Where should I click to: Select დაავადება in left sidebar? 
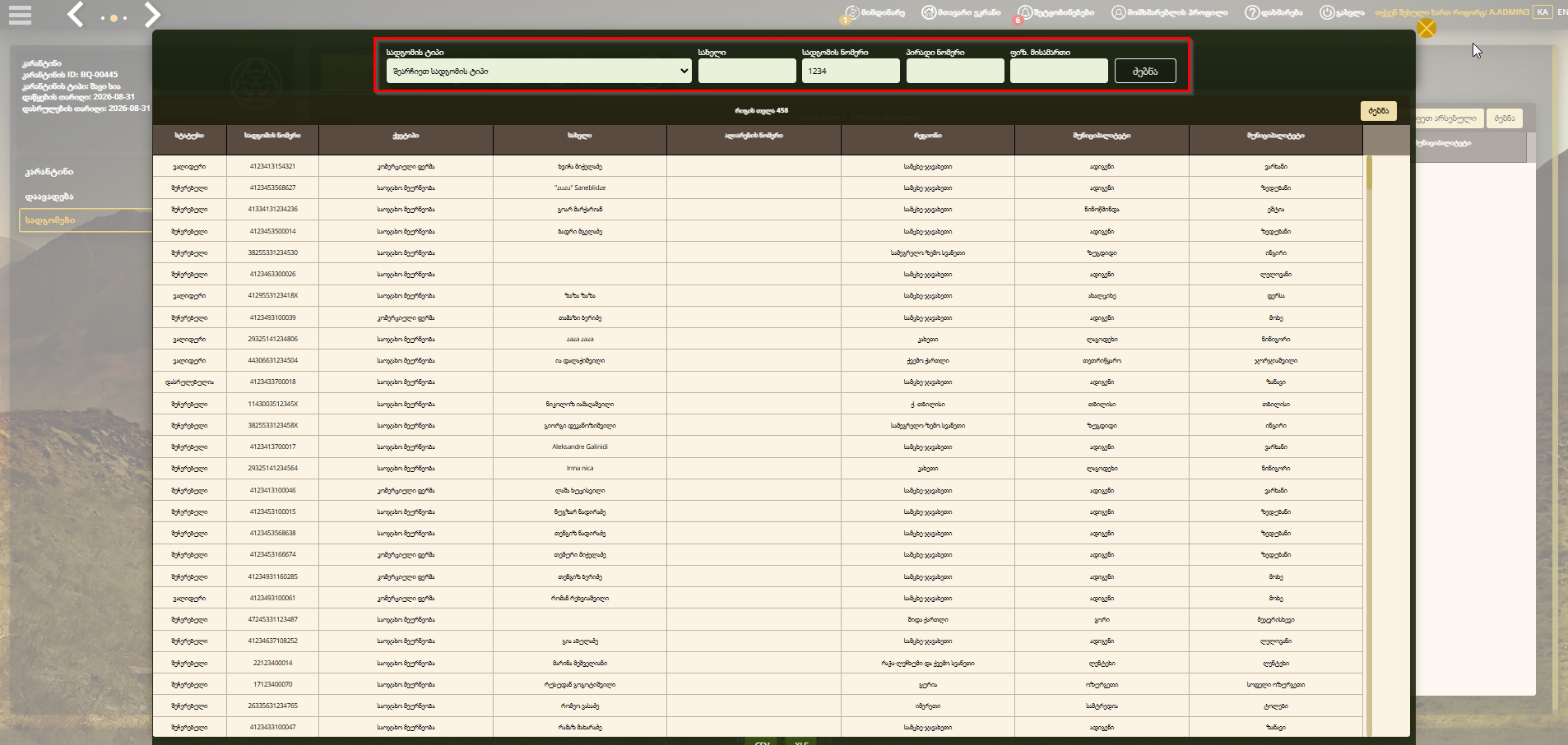point(49,197)
